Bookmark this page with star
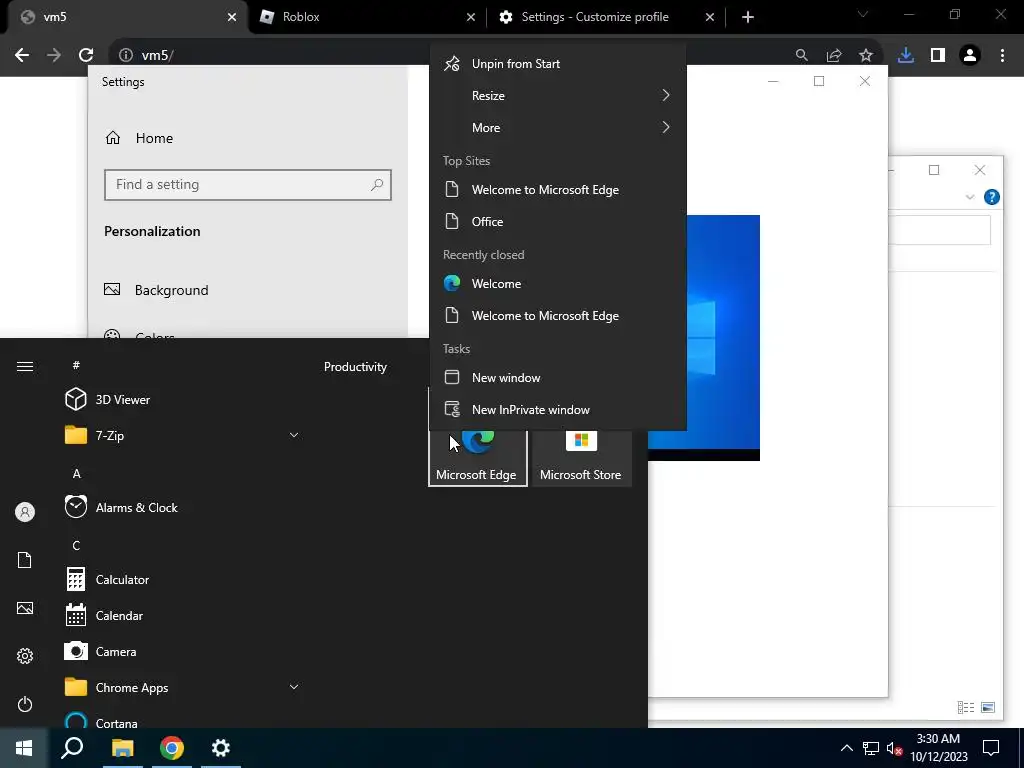1024x768 pixels. click(x=866, y=56)
